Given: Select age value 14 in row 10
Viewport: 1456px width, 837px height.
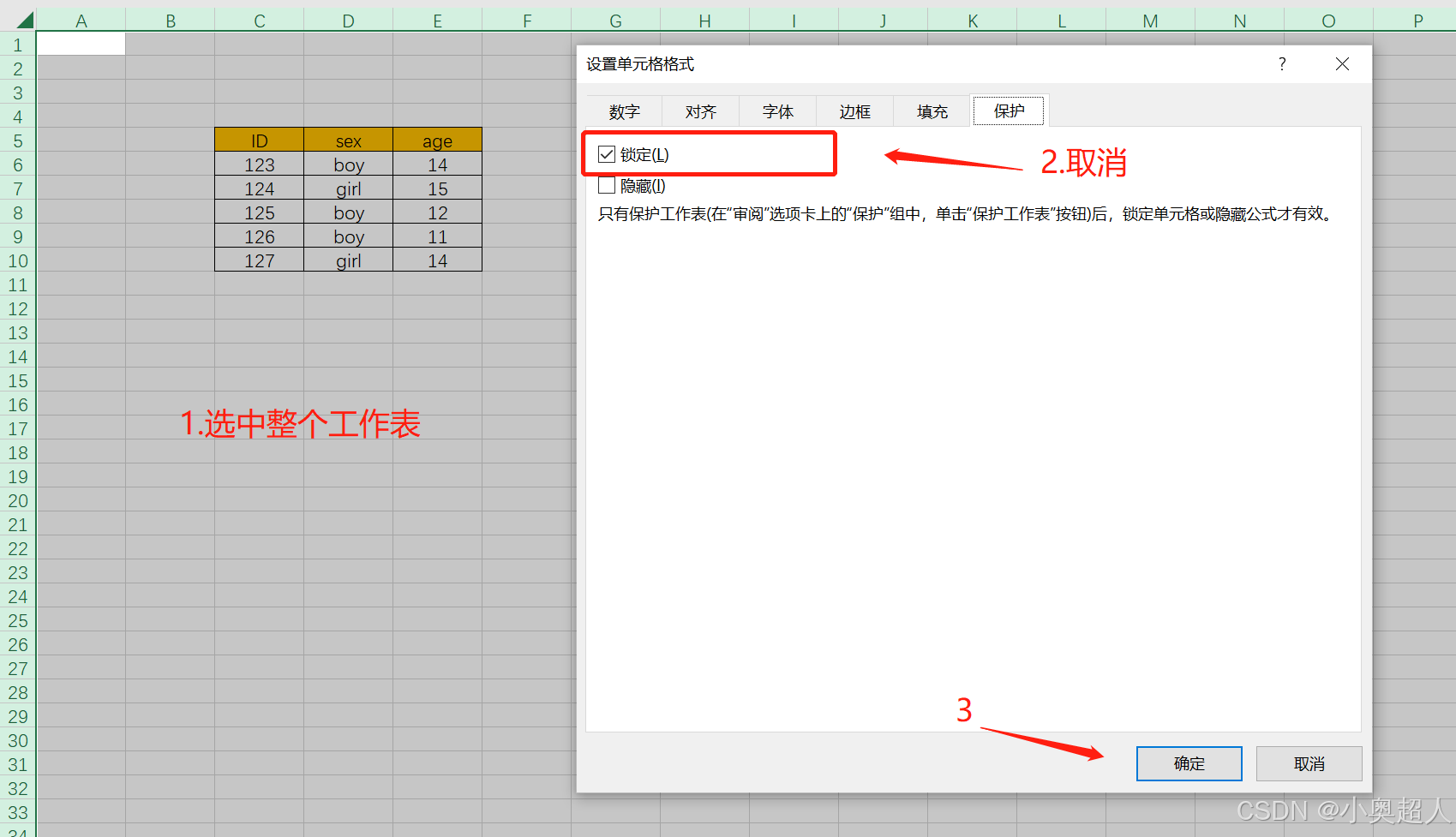Looking at the screenshot, I should pos(438,260).
